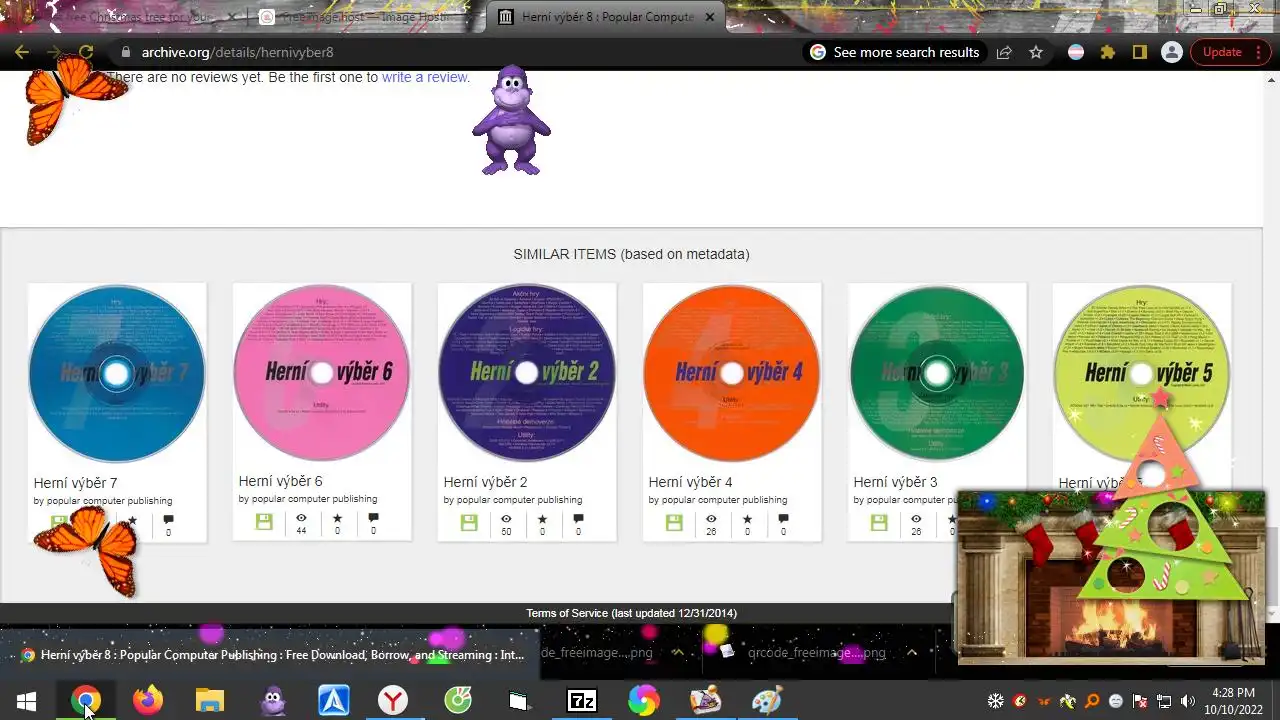This screenshot has height=720, width=1280.
Task: Click the favorites star under Herní výběr 6
Action: (337, 519)
